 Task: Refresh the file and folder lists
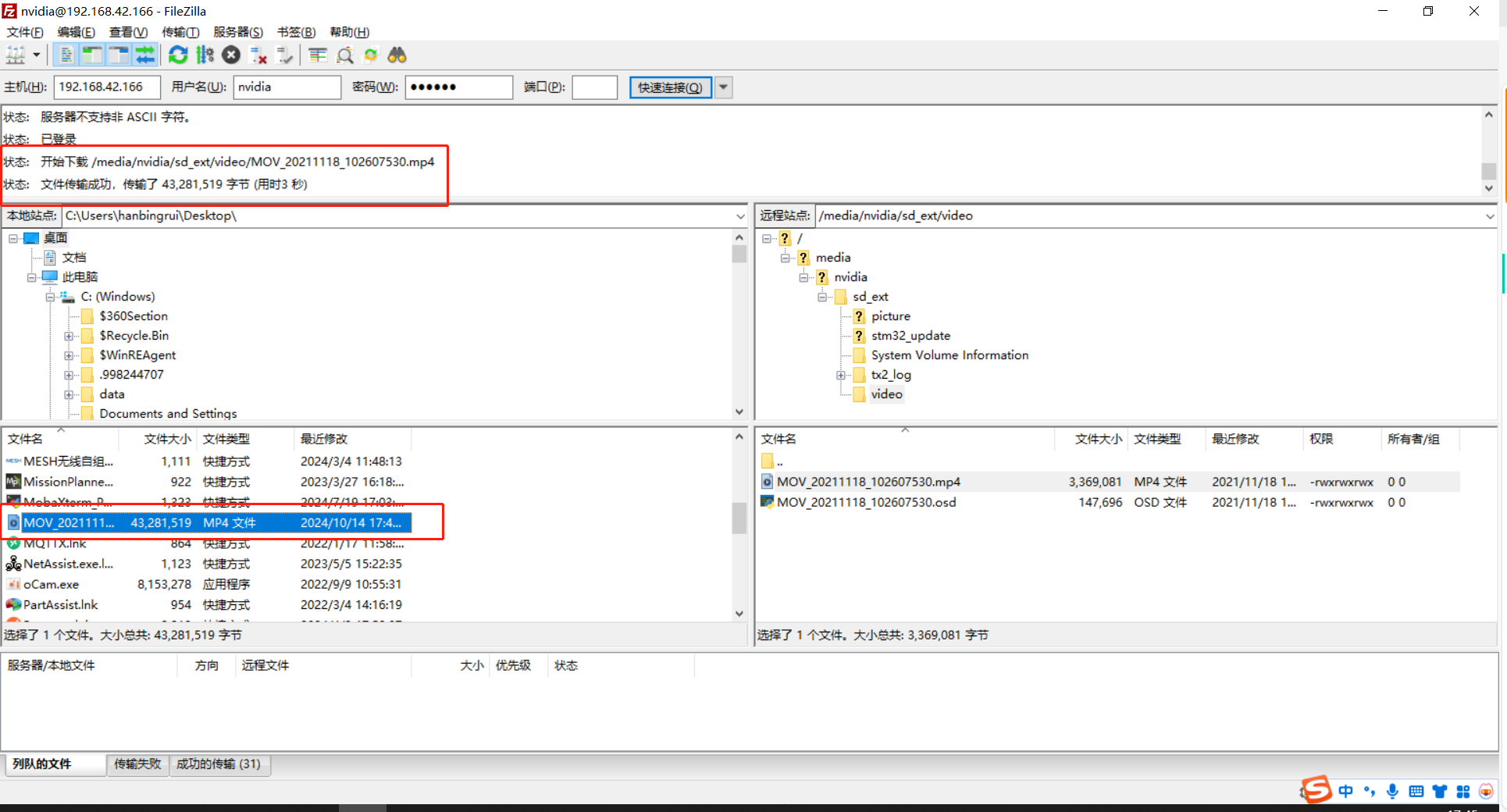[x=178, y=55]
